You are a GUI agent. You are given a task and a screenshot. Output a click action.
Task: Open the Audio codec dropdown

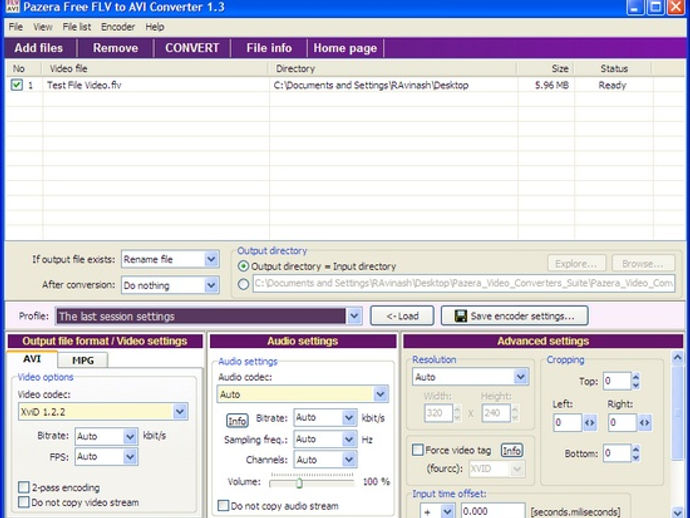coord(380,394)
